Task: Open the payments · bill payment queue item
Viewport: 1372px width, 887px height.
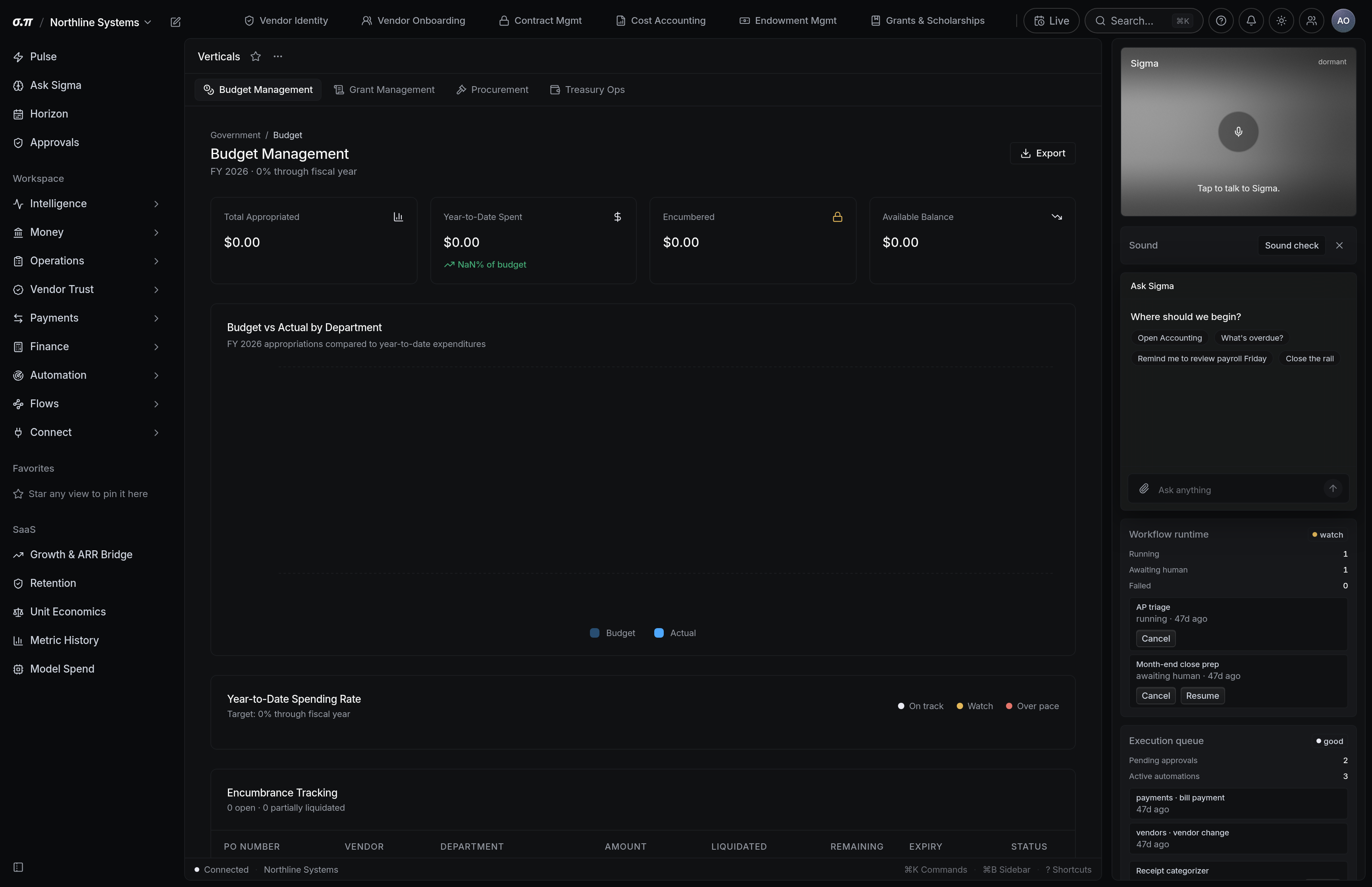Action: click(x=1238, y=804)
